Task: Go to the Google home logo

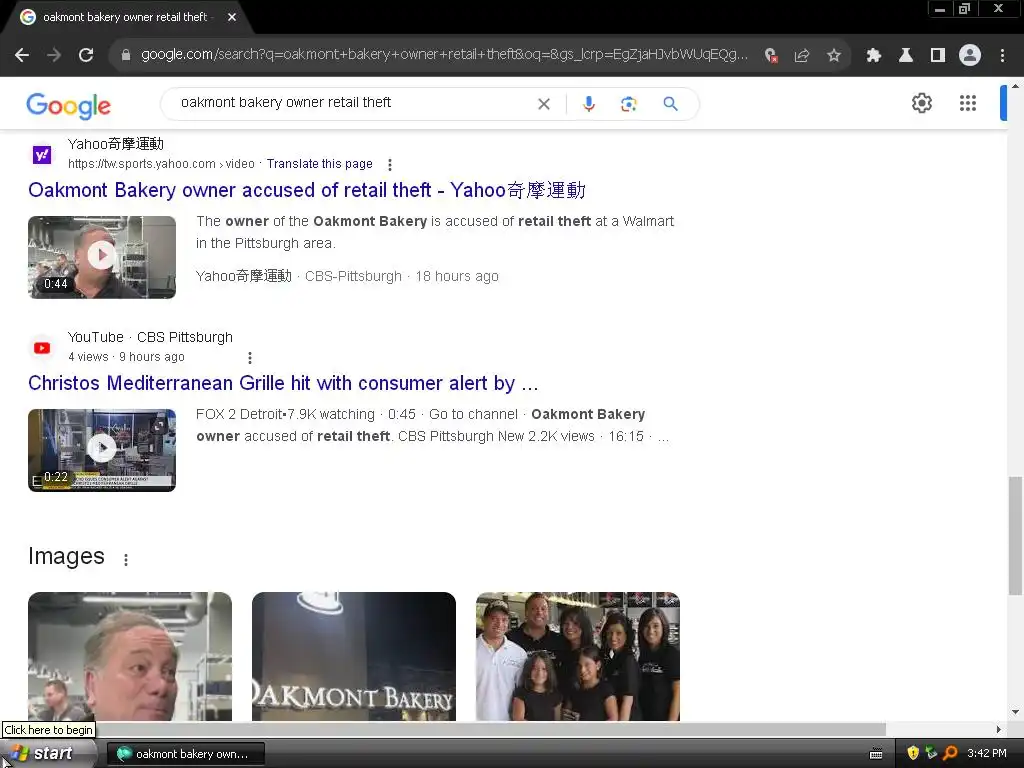Action: click(x=69, y=105)
